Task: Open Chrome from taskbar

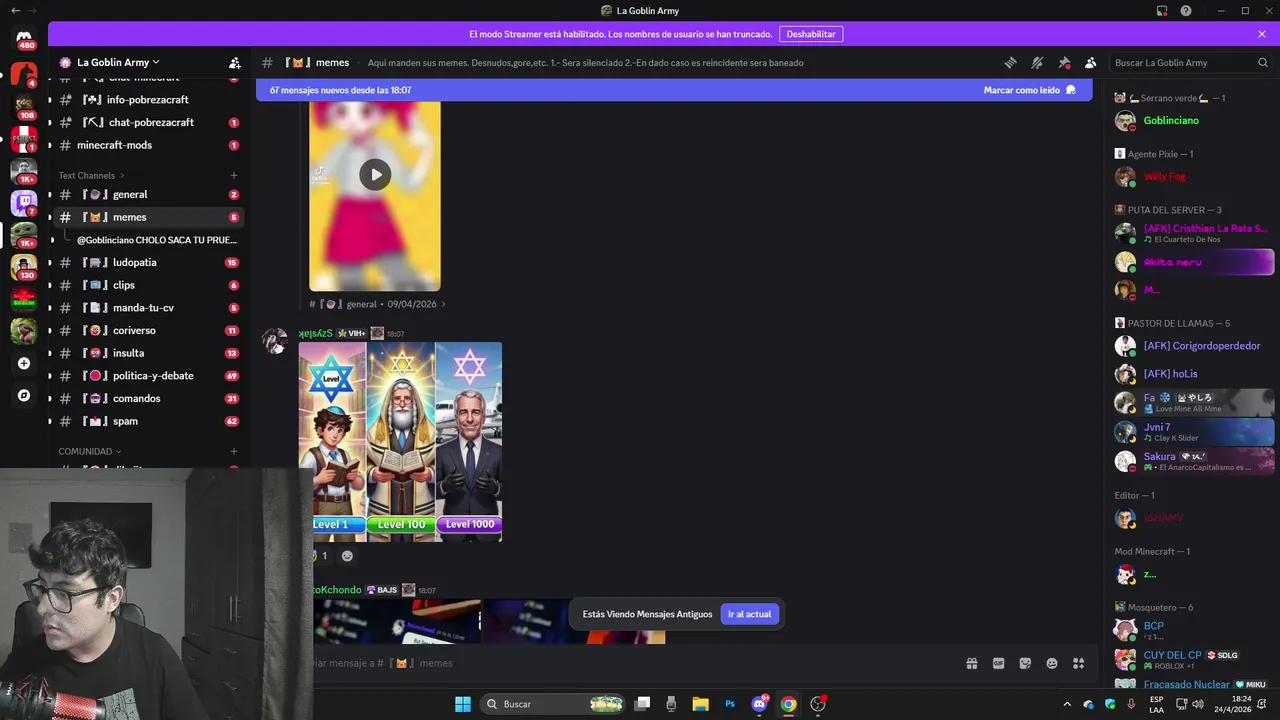Action: point(788,704)
